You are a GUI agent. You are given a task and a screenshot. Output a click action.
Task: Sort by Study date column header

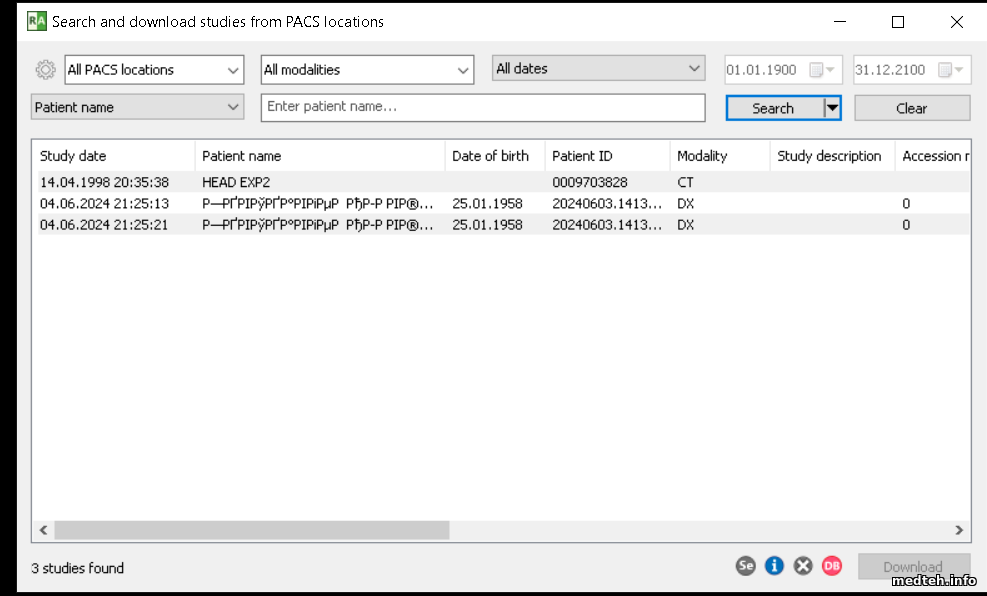pos(112,156)
